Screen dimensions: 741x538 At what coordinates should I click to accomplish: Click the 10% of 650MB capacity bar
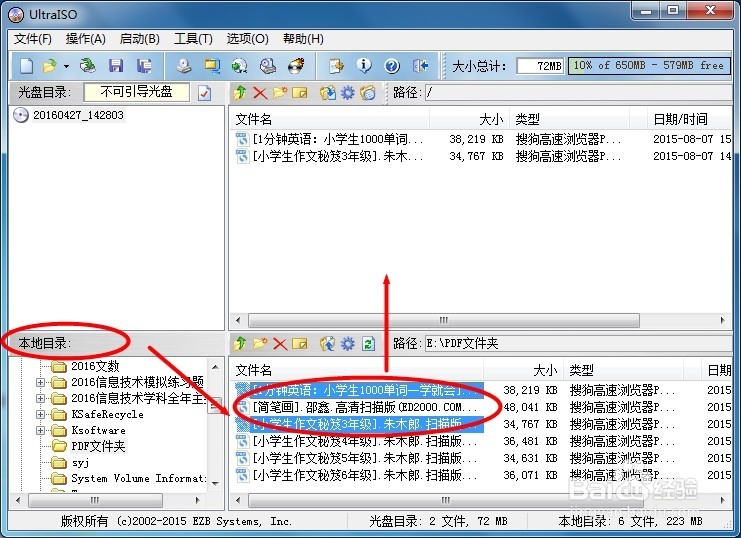649,66
